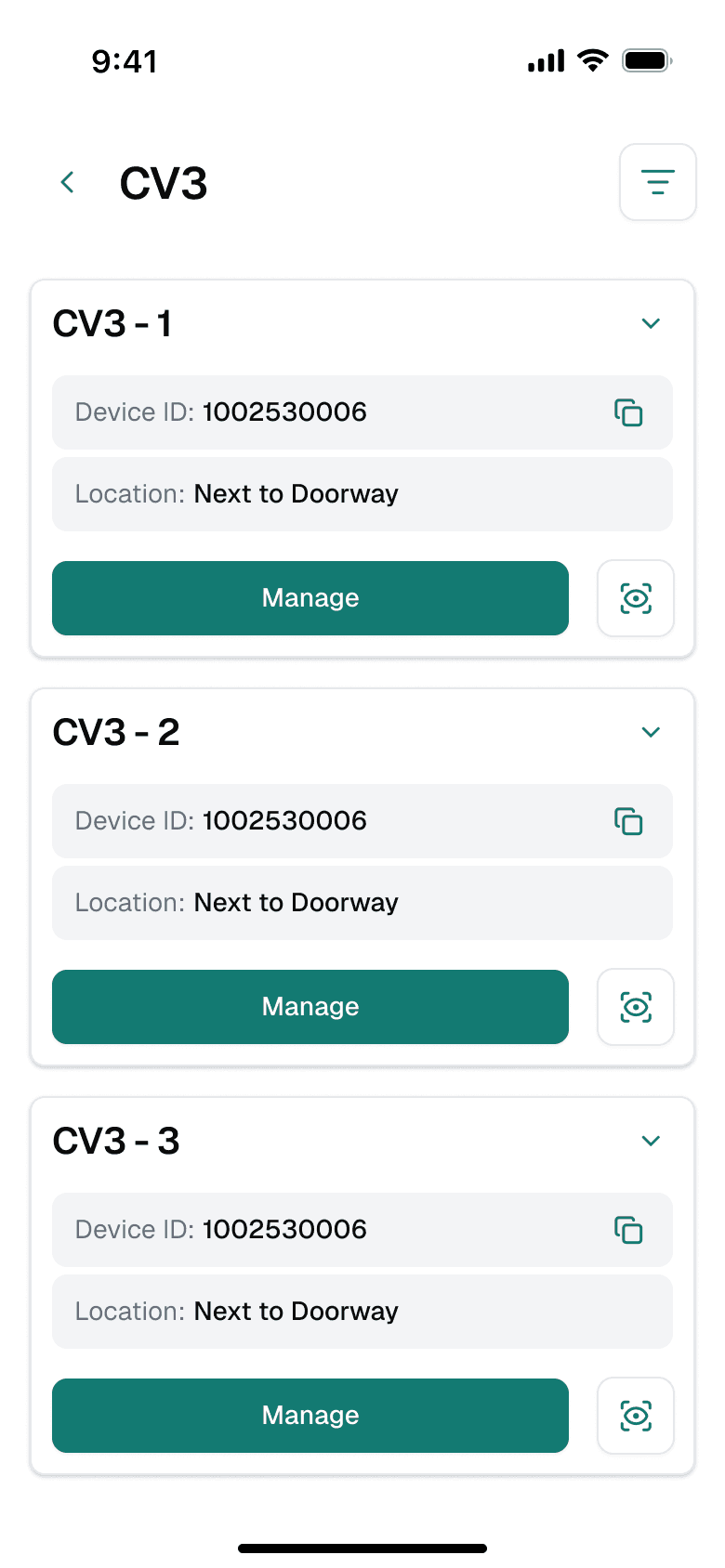Tap Location Next to Doorway in CV3 - 2
Screen dimensions: 725x1568
point(362,903)
